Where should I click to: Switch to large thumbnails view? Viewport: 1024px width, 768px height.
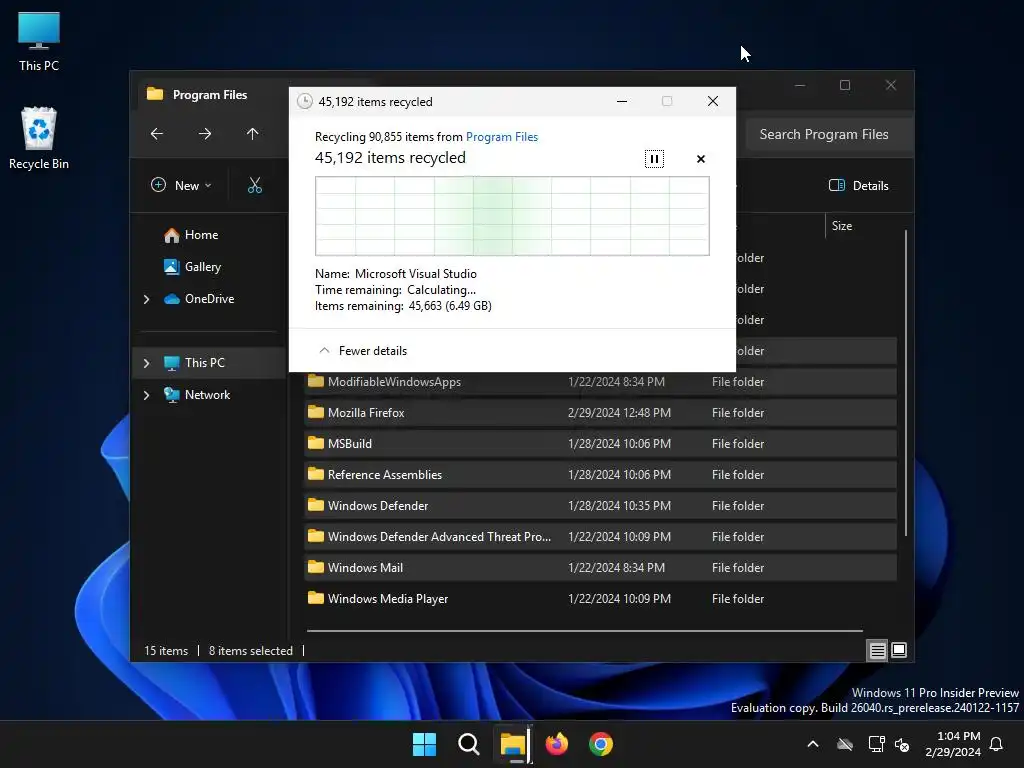(x=899, y=650)
